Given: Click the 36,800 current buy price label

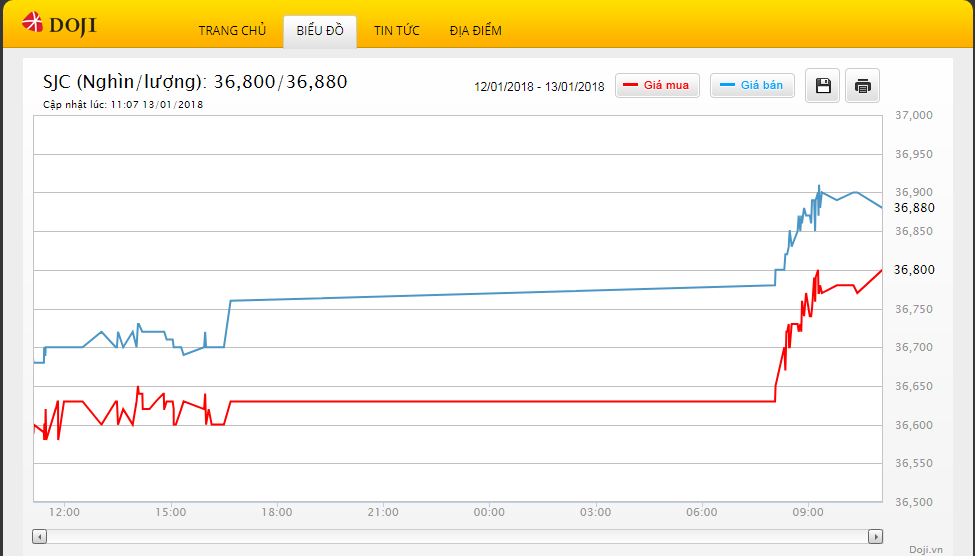Looking at the screenshot, I should click(x=914, y=270).
